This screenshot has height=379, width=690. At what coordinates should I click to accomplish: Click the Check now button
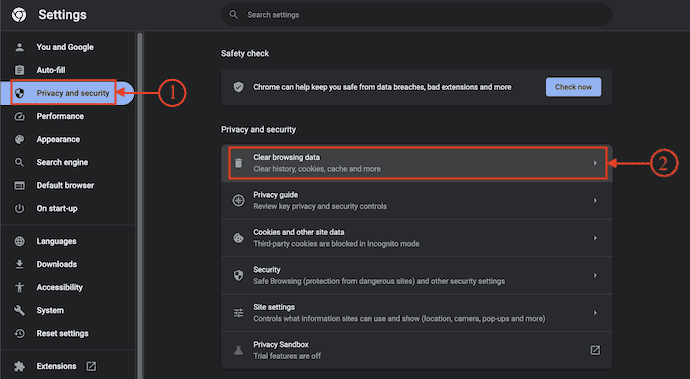pos(573,87)
